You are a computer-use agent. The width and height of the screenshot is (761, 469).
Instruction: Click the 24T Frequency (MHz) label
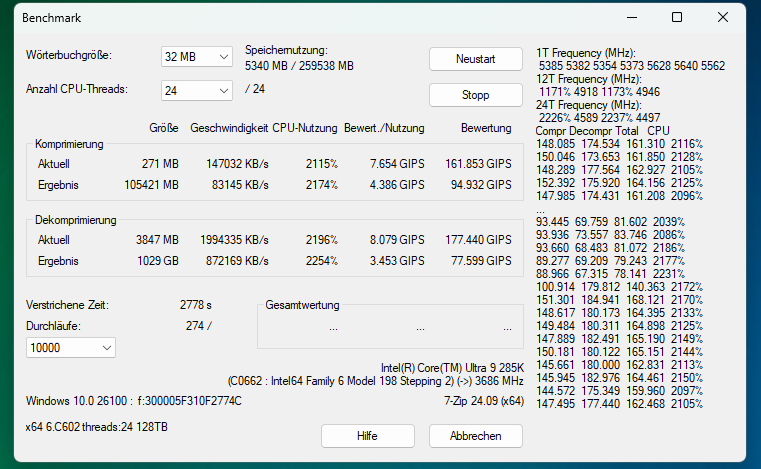(589, 105)
